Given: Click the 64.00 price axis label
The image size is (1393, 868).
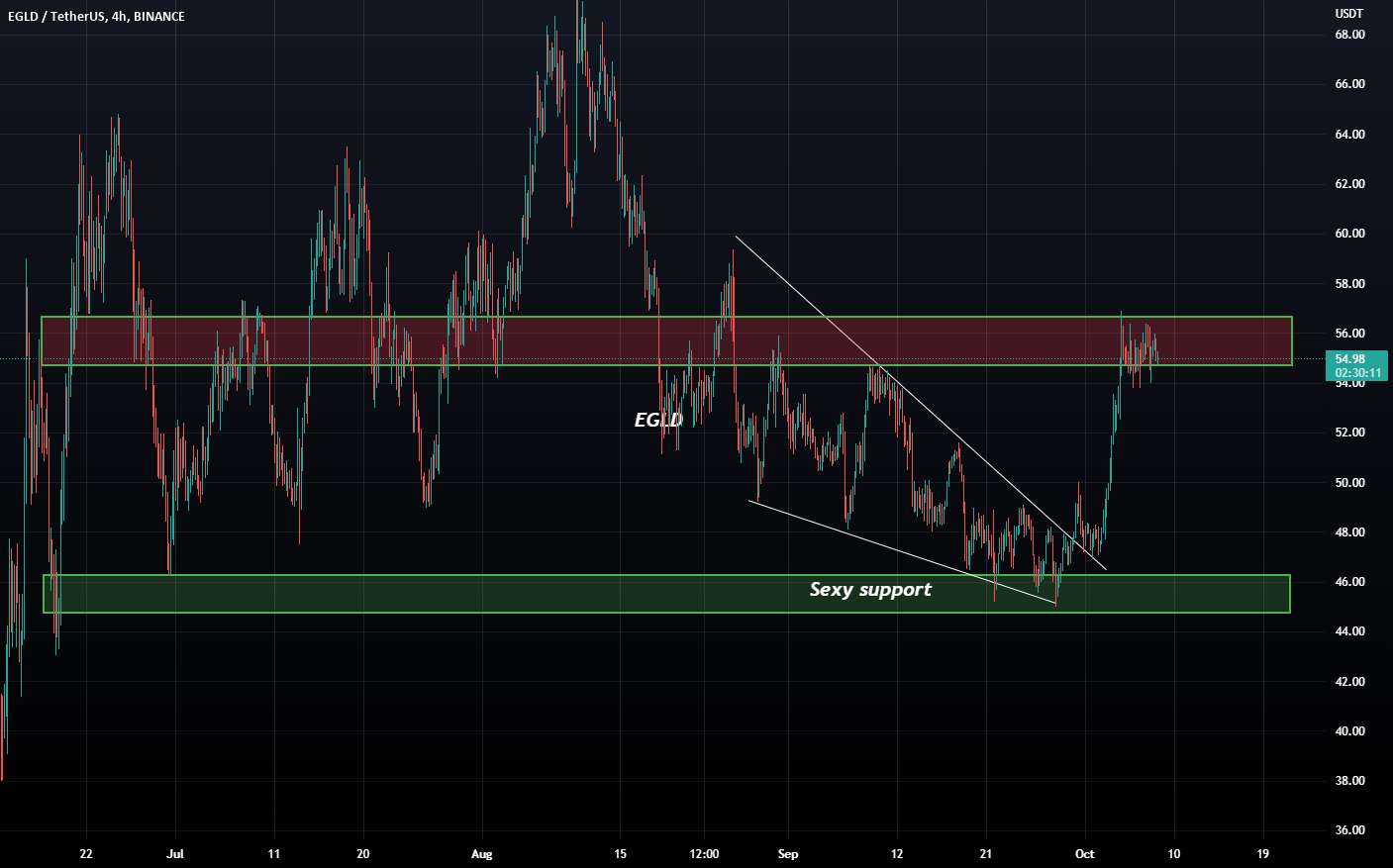Looking at the screenshot, I should pyautogui.click(x=1349, y=135).
